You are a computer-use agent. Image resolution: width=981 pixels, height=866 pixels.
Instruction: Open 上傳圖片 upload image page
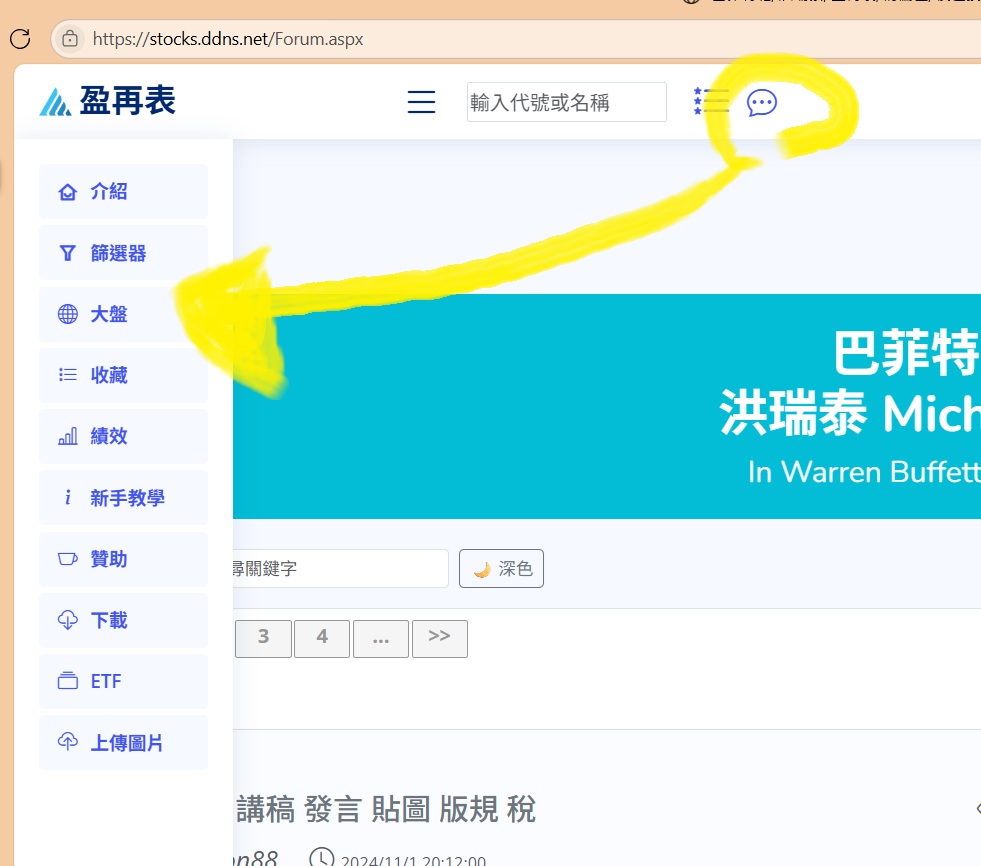pos(123,742)
